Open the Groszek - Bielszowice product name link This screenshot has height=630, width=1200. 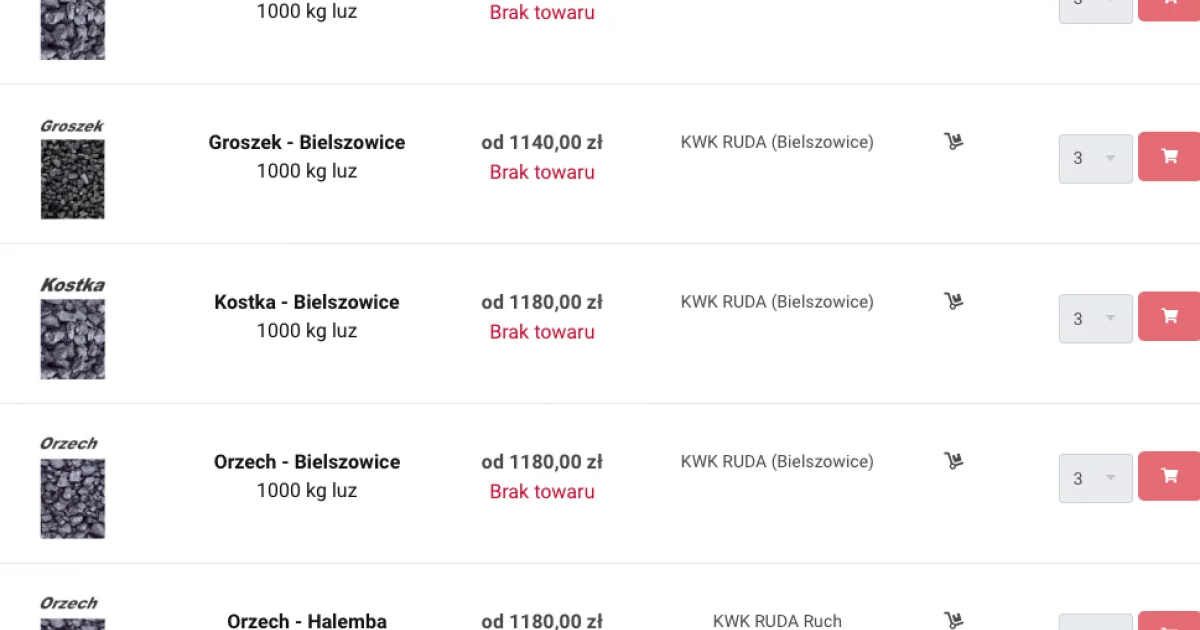(x=307, y=142)
